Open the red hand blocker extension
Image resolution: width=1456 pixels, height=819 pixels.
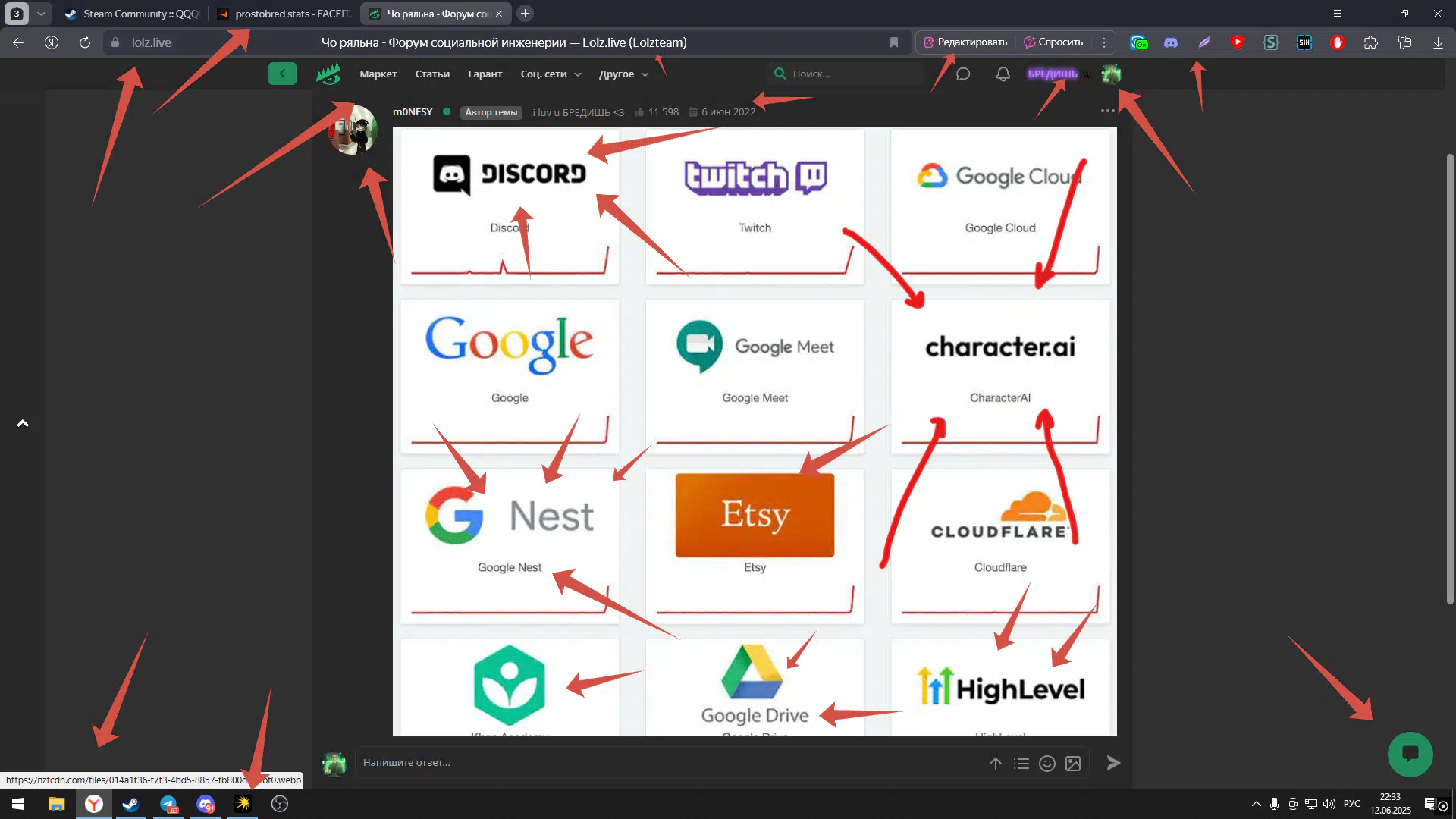1338,42
